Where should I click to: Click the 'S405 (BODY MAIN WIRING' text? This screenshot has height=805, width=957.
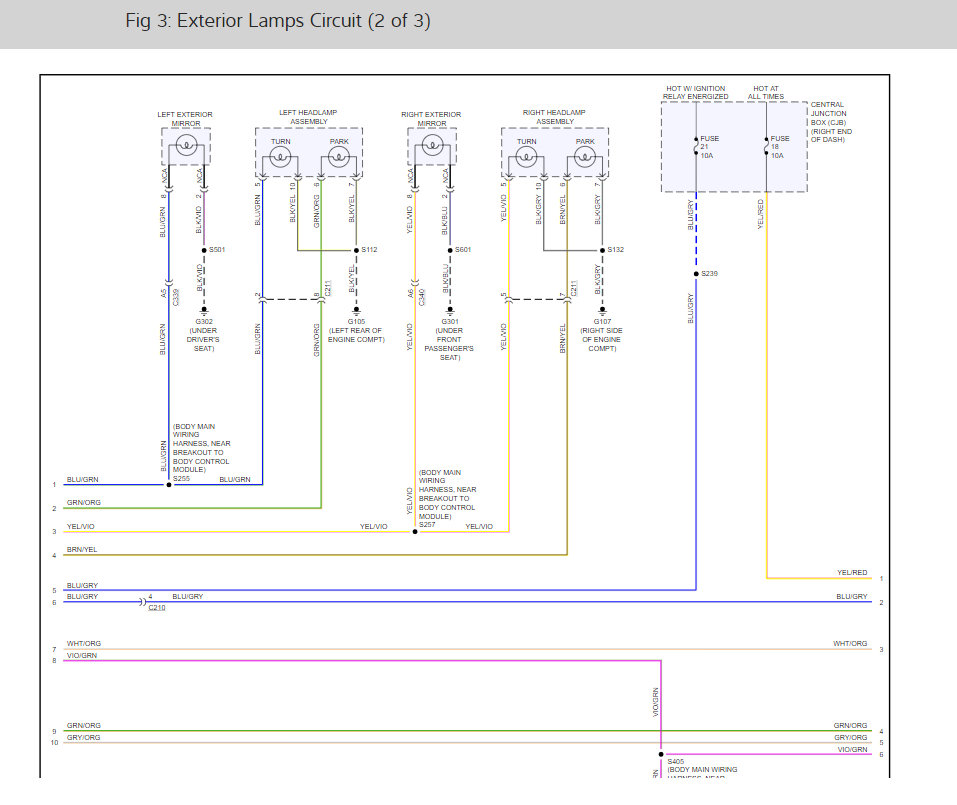coord(702,766)
